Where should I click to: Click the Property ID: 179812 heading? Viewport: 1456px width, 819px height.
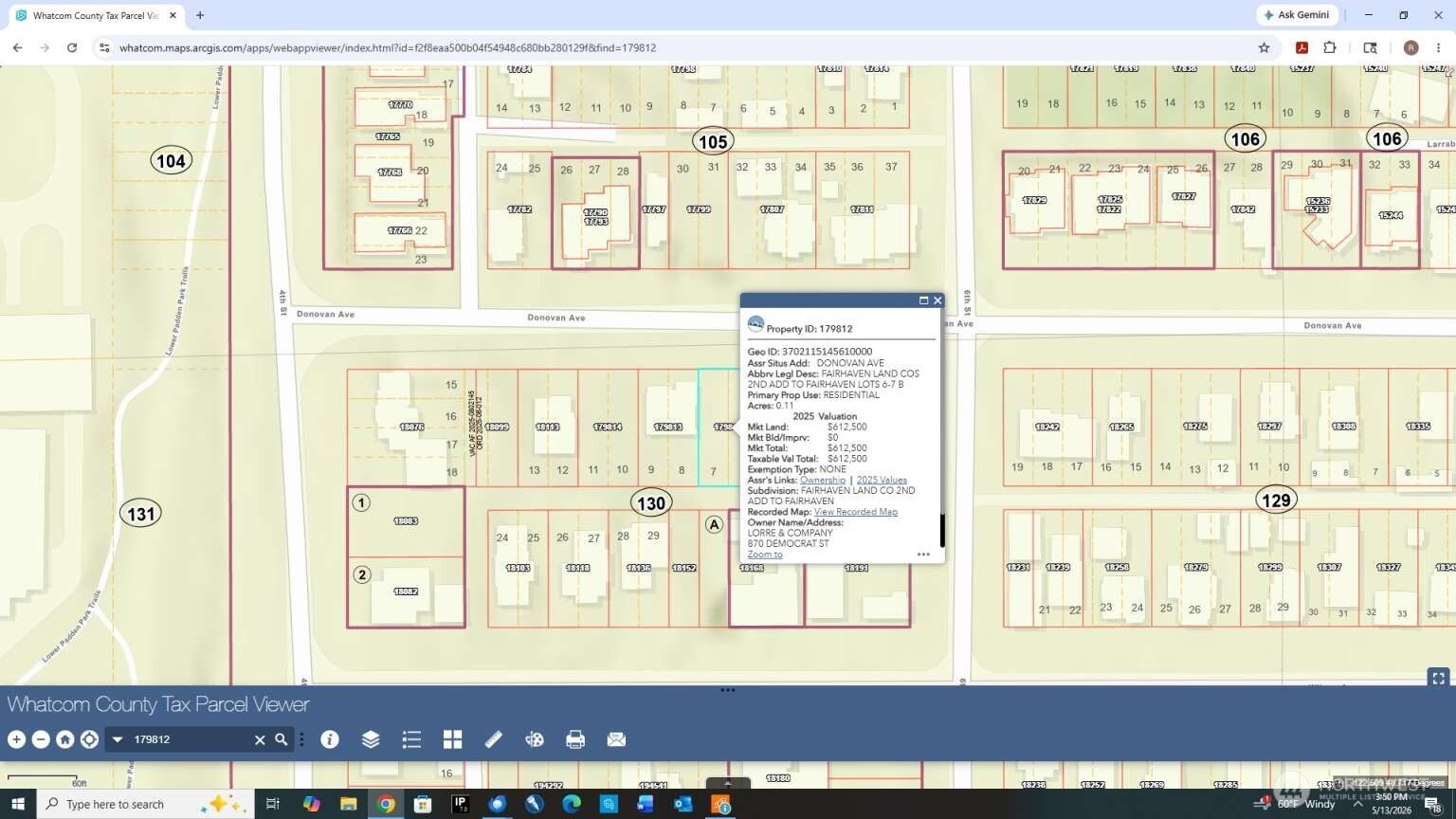[x=810, y=329]
